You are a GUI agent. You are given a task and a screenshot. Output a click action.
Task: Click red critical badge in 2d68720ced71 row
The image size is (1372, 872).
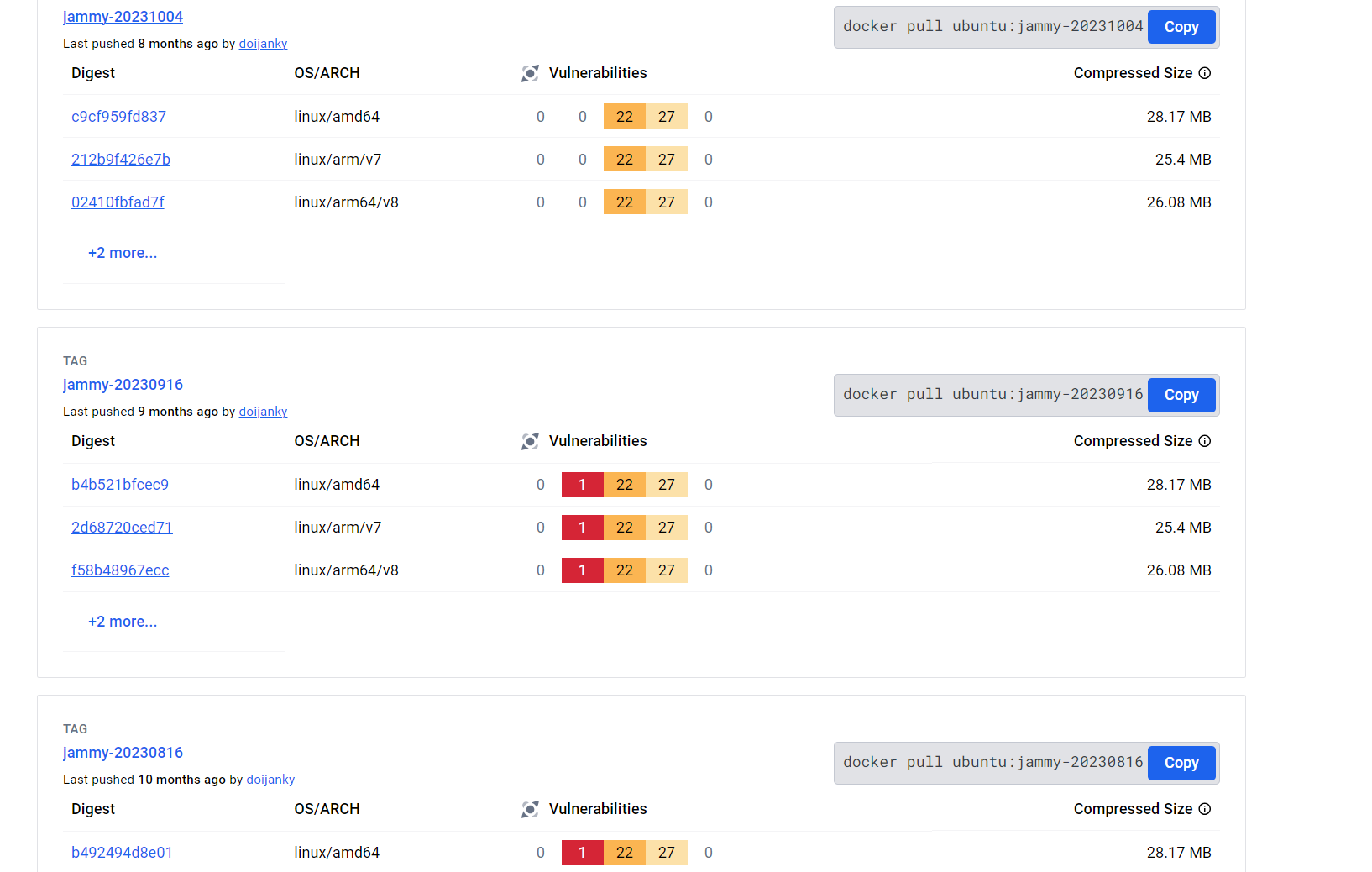(x=583, y=528)
